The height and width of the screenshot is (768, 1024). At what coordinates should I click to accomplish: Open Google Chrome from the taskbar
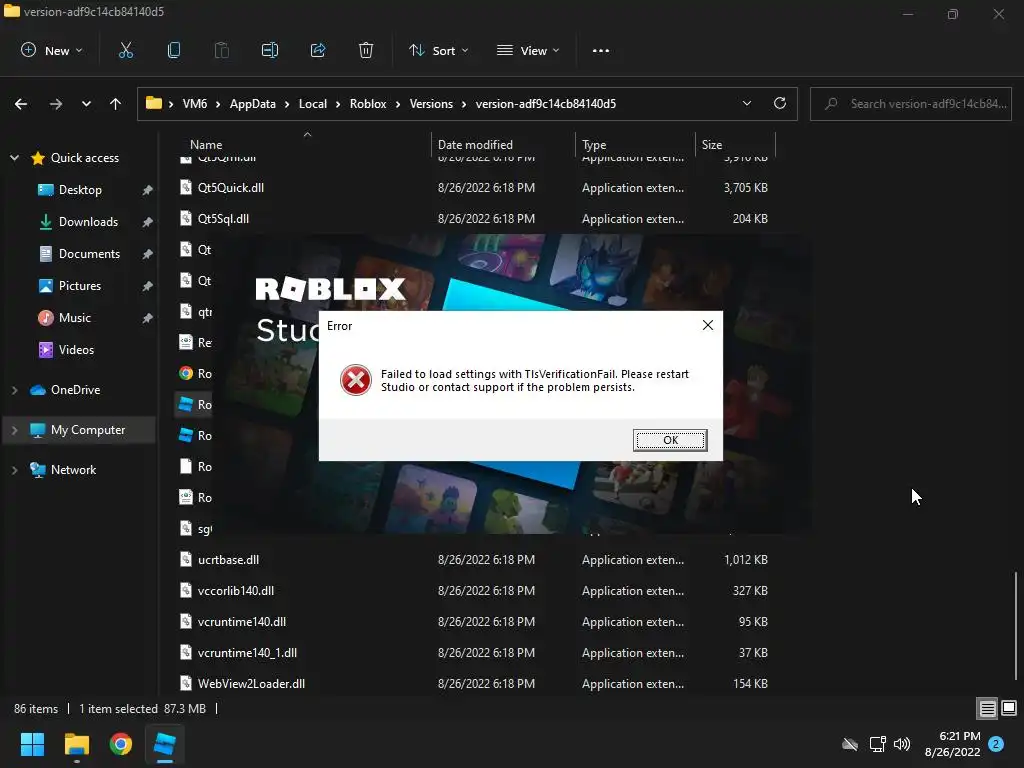[x=121, y=744]
